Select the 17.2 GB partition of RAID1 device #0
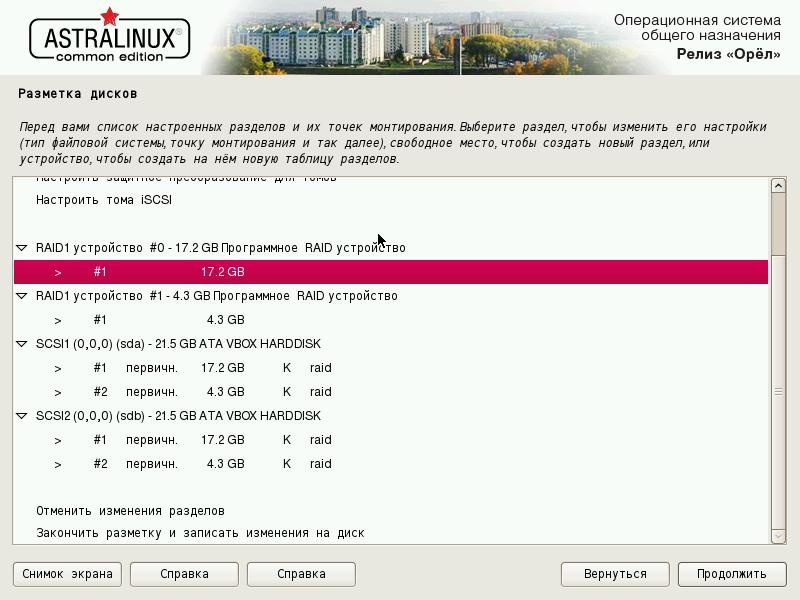 [x=222, y=272]
